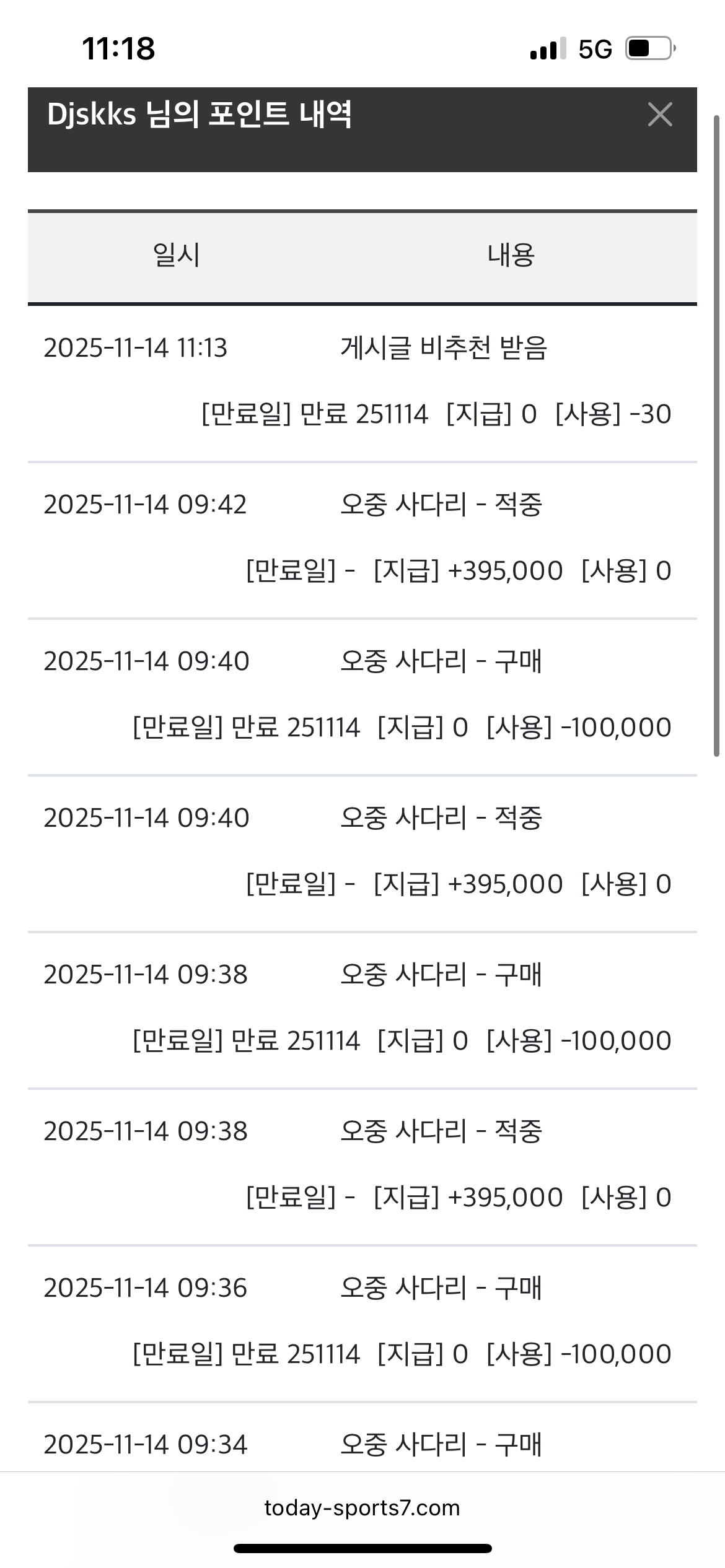Click the vertical scrollbar on the right edge

coord(716,433)
